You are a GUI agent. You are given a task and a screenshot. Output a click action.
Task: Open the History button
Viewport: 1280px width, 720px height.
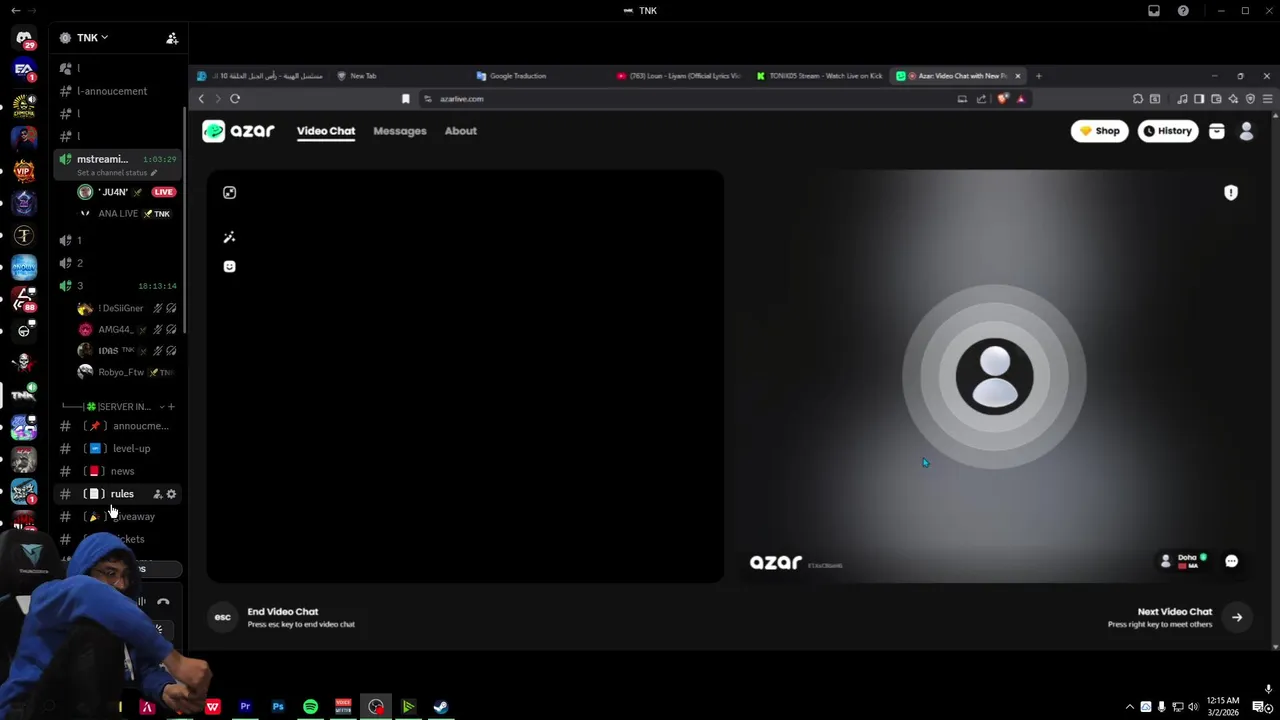(1168, 131)
